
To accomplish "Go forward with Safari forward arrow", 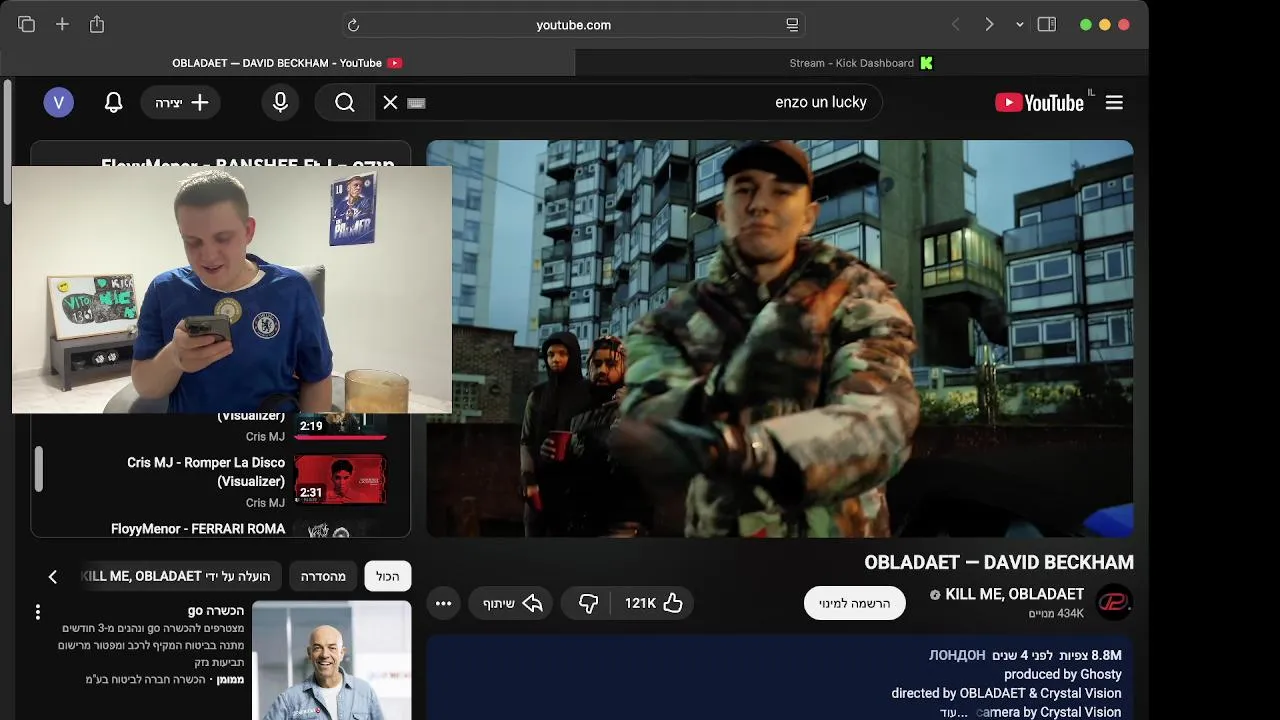I will tap(989, 24).
